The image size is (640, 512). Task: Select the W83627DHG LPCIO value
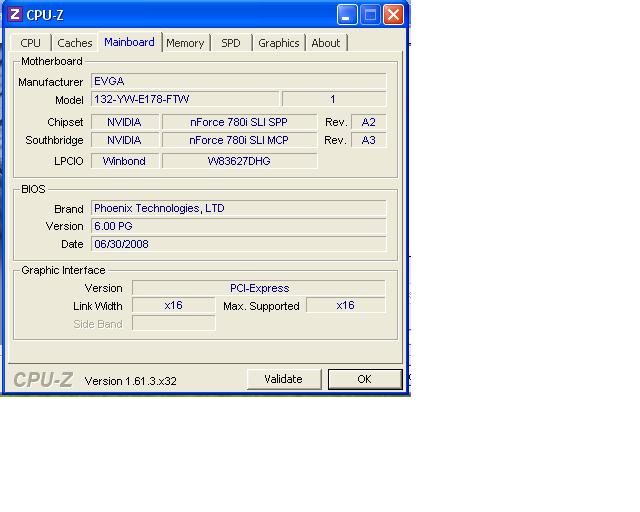point(239,161)
